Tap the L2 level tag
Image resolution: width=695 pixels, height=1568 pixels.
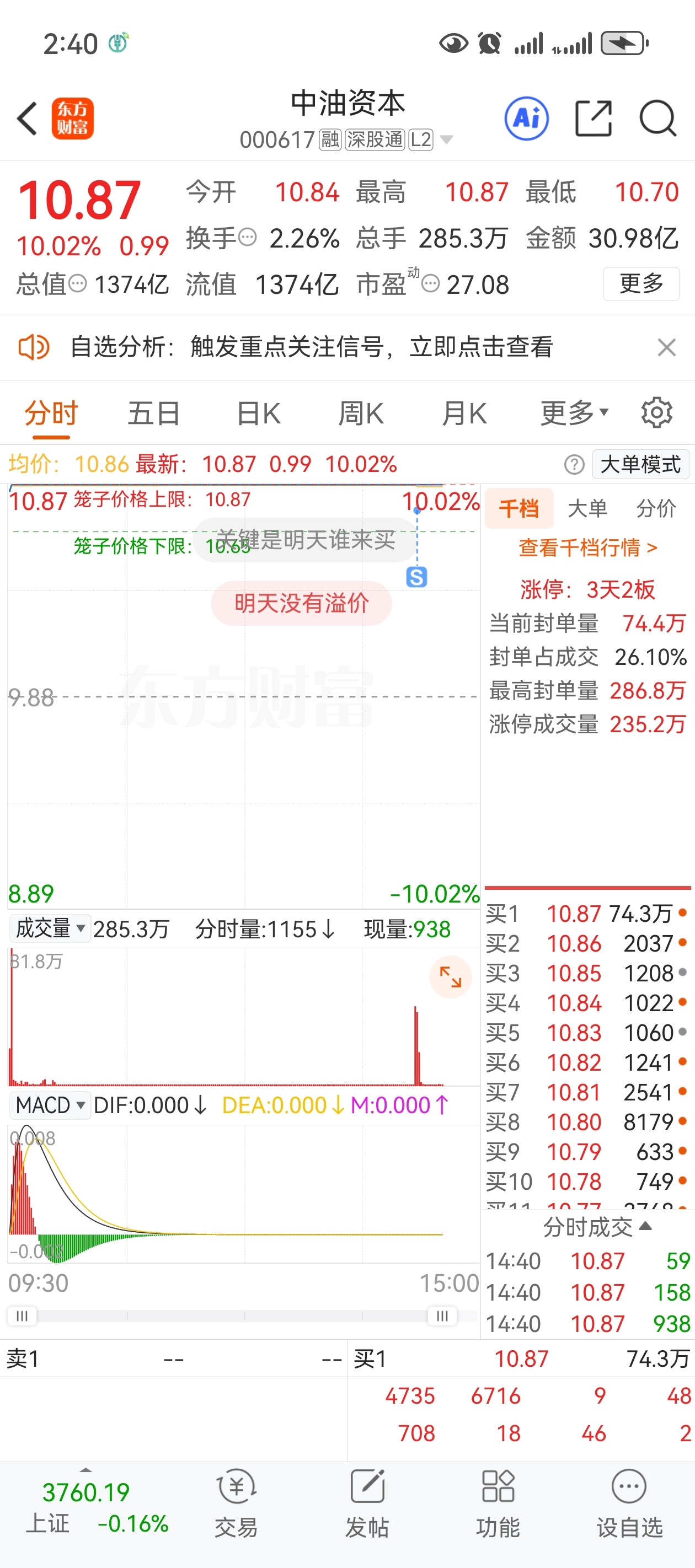point(421,140)
